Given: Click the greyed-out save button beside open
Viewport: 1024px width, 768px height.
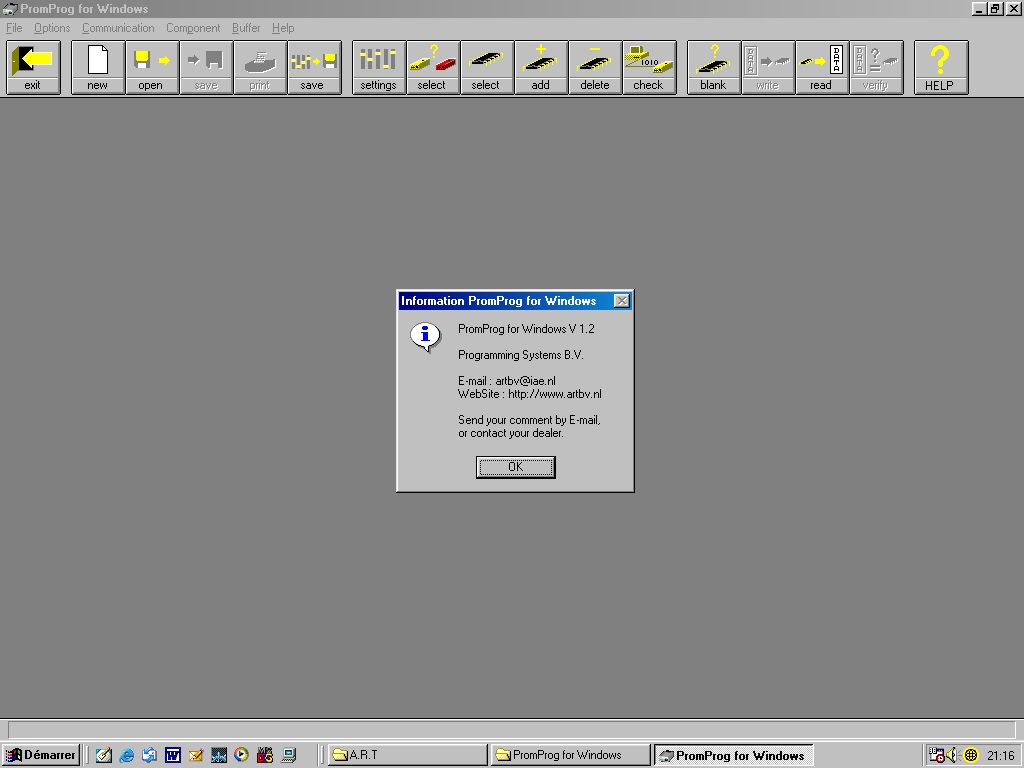Looking at the screenshot, I should [x=206, y=67].
